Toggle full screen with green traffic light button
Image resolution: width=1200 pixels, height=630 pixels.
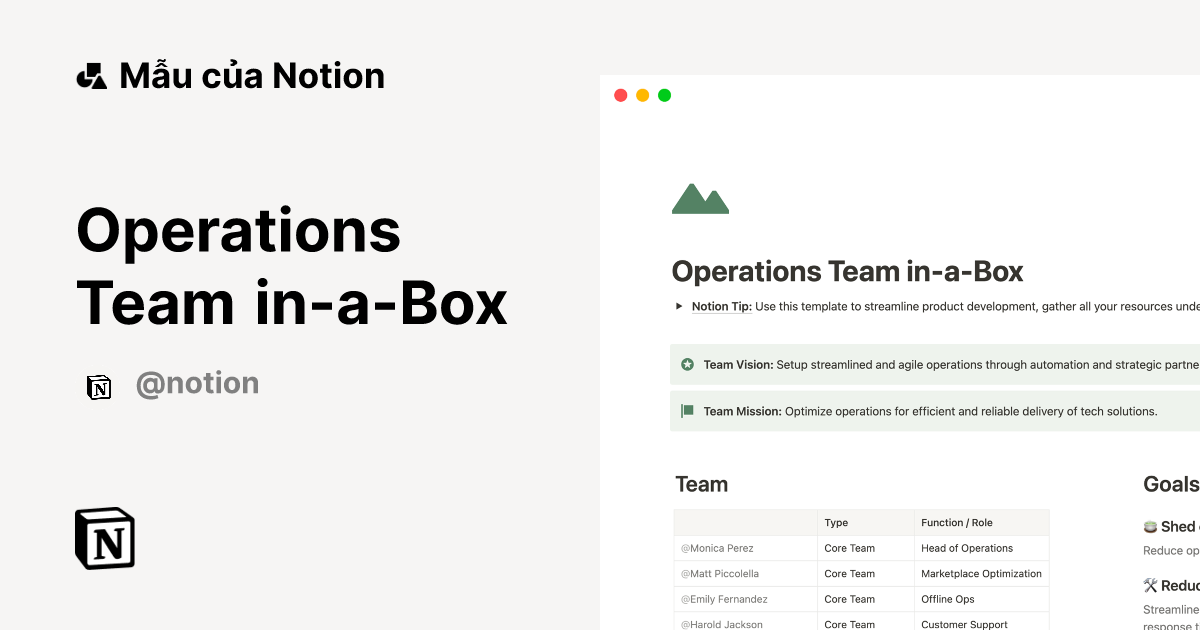tap(664, 94)
